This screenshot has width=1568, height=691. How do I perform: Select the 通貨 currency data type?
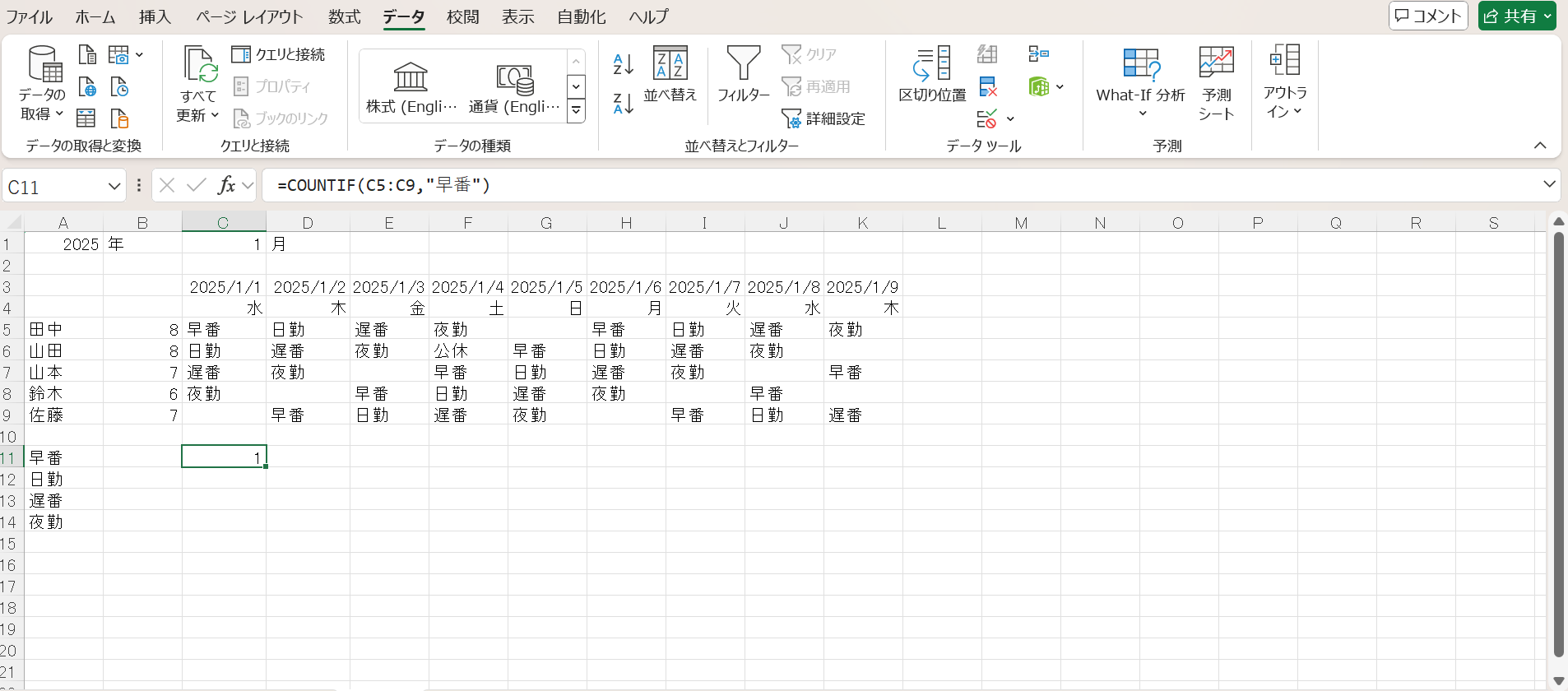pos(514,87)
